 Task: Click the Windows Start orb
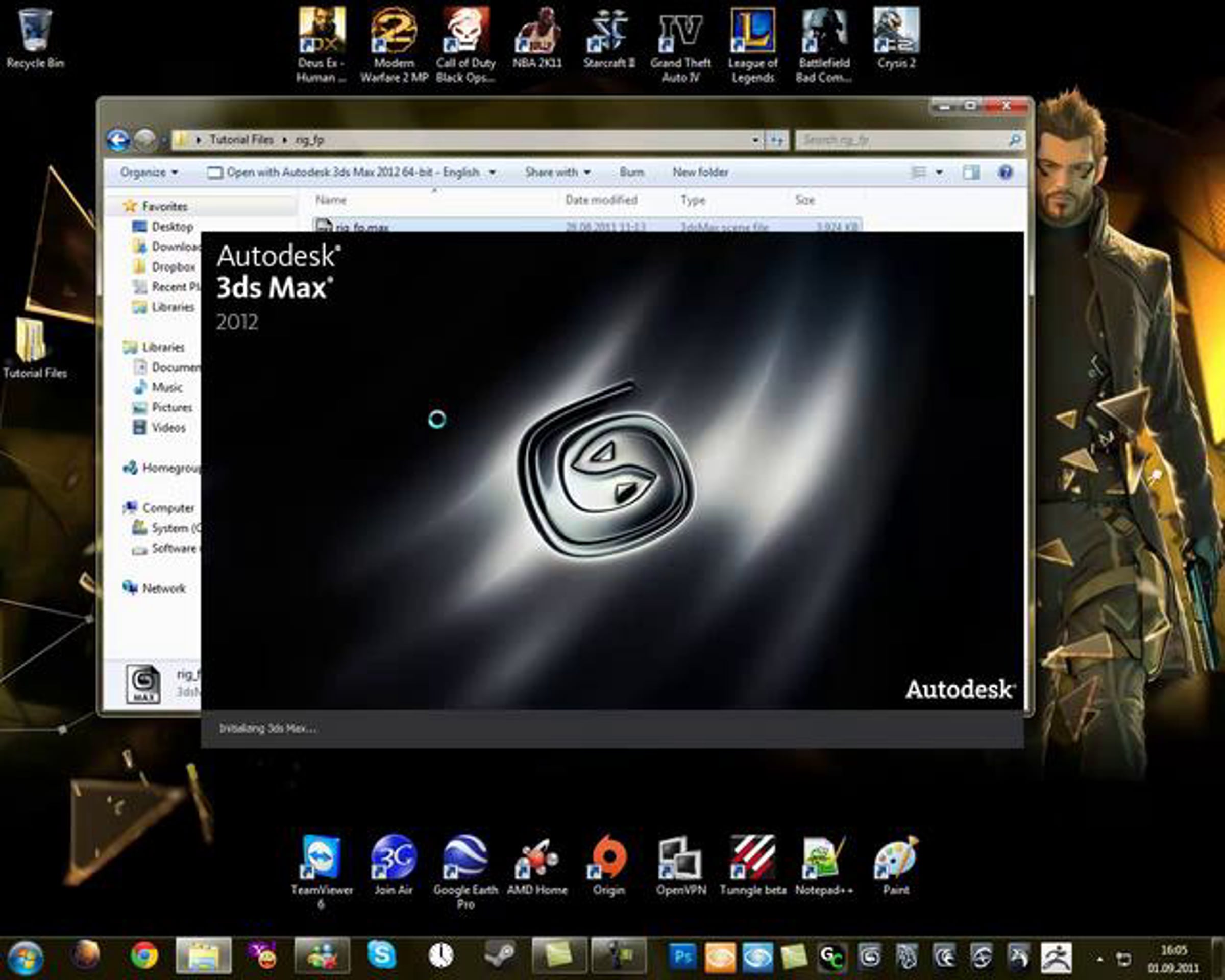25,958
